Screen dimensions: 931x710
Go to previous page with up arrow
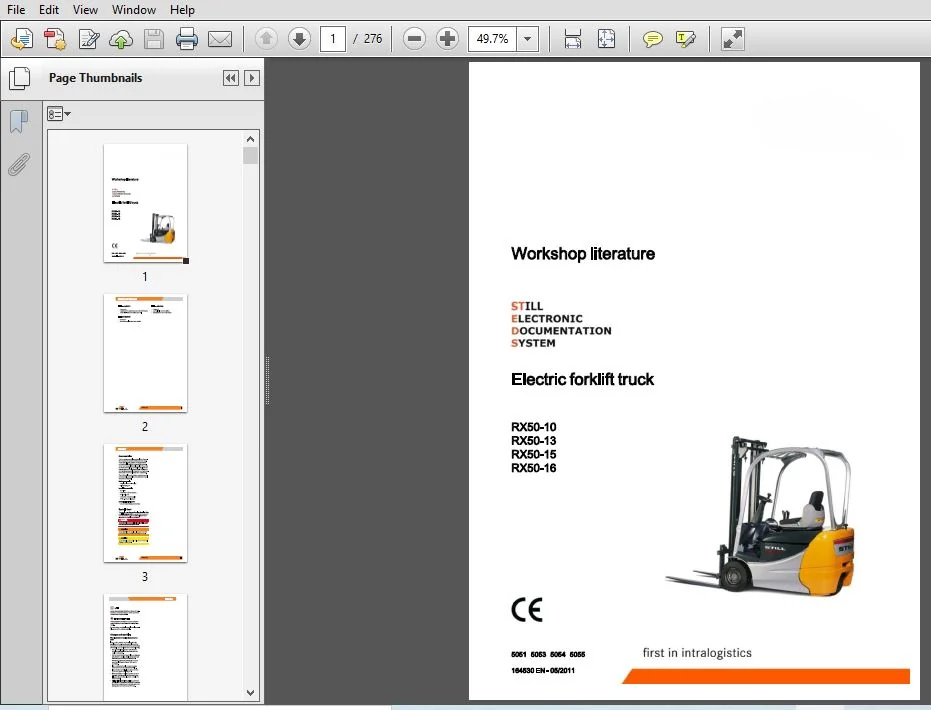coord(266,39)
